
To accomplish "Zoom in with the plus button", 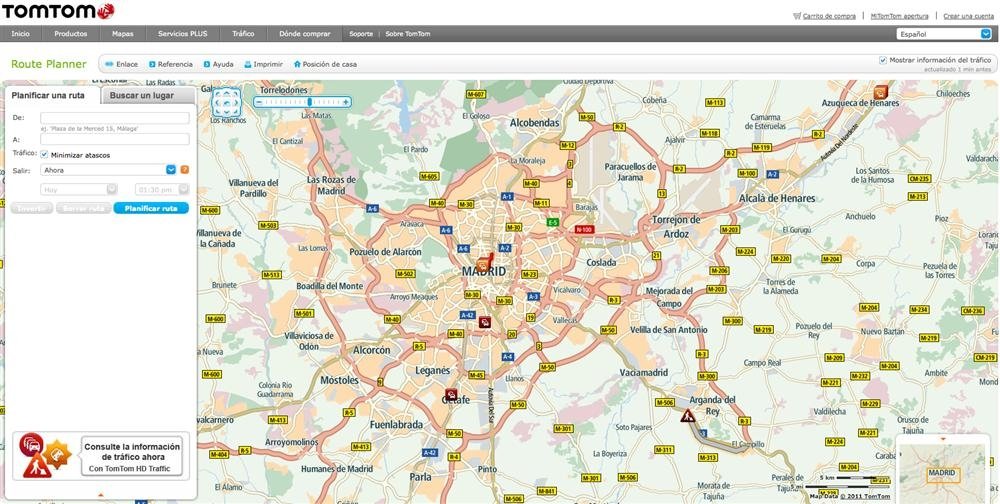I will pos(346,101).
